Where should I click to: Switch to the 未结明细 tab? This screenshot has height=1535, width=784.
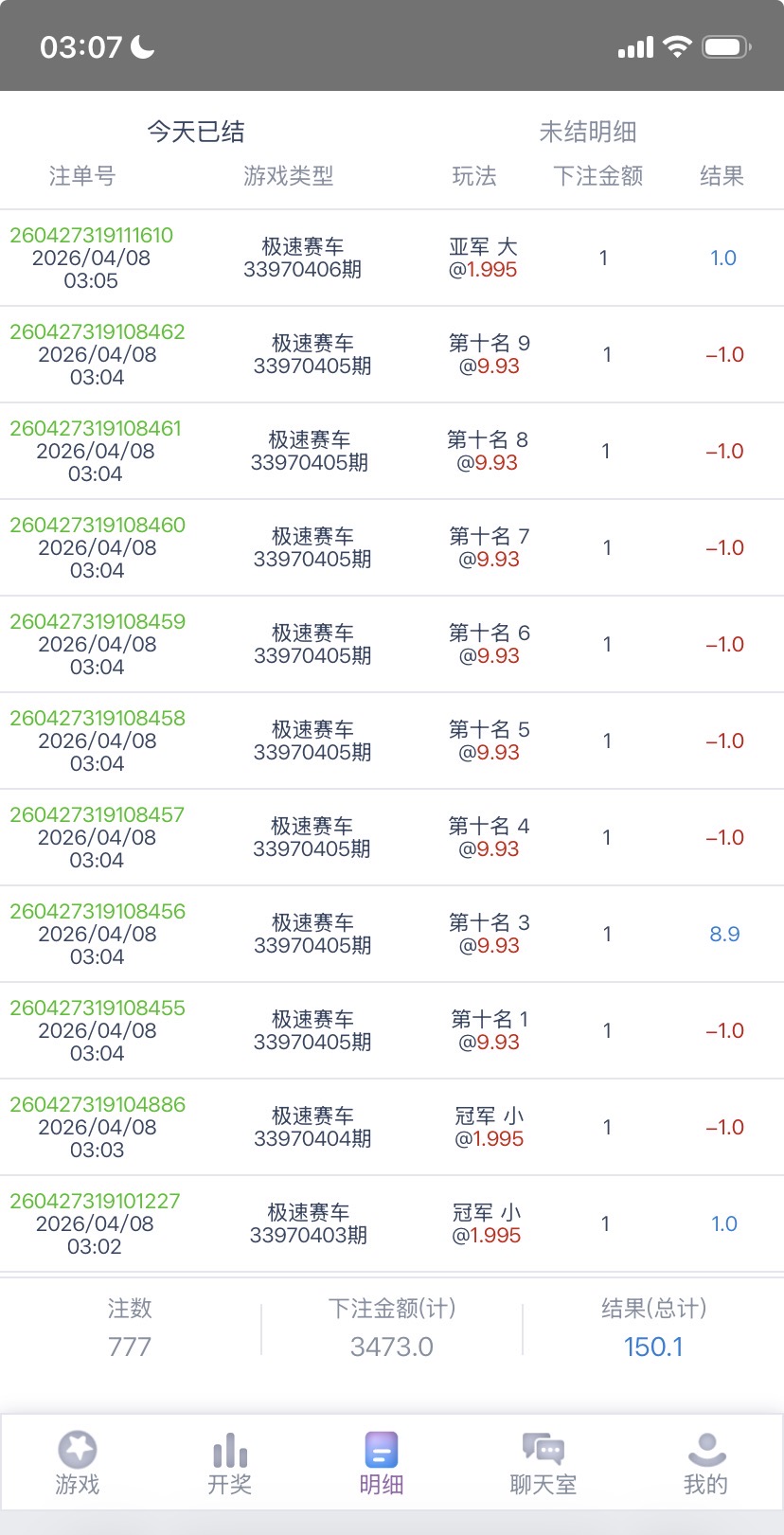(587, 132)
